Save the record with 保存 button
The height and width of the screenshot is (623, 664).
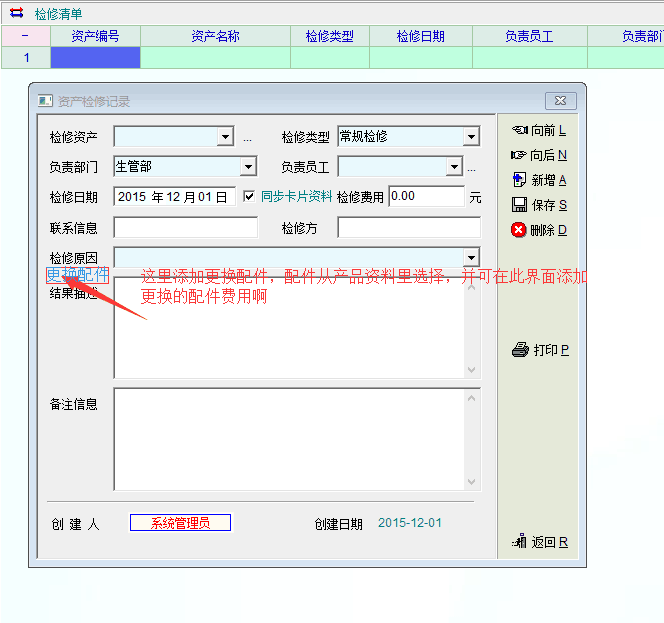[x=538, y=205]
